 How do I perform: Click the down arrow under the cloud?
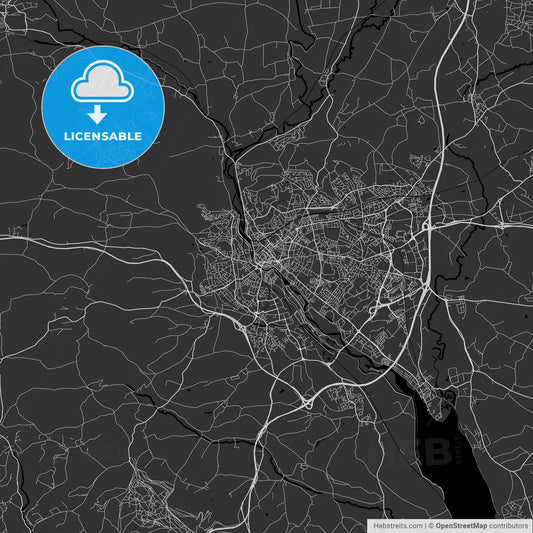pyautogui.click(x=97, y=115)
